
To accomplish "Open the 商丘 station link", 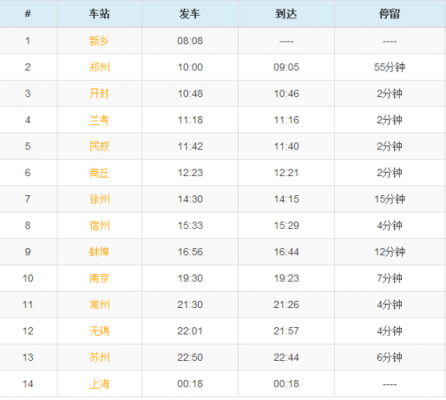I will pos(99,173).
